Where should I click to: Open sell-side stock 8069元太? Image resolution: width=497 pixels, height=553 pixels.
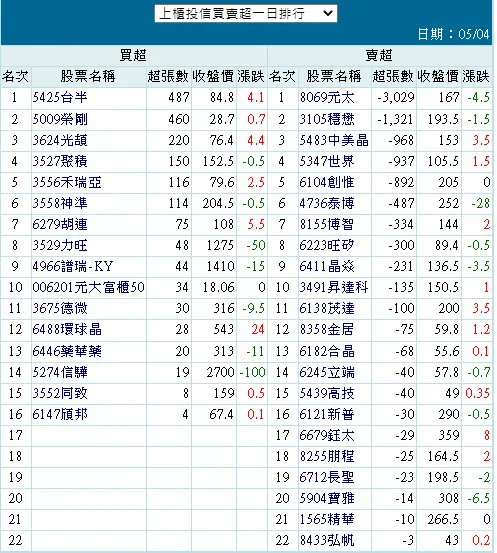point(327,98)
